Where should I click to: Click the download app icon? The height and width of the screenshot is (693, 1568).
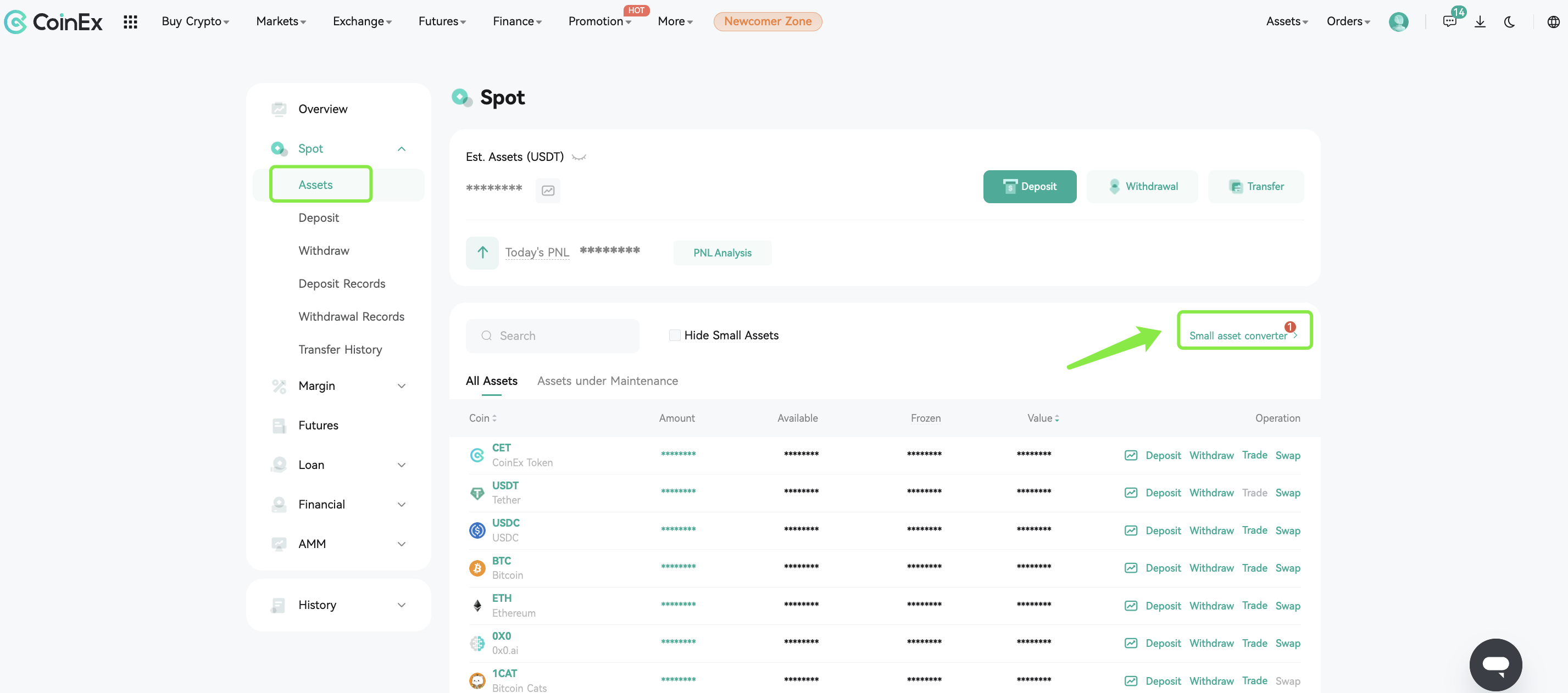1480,22
